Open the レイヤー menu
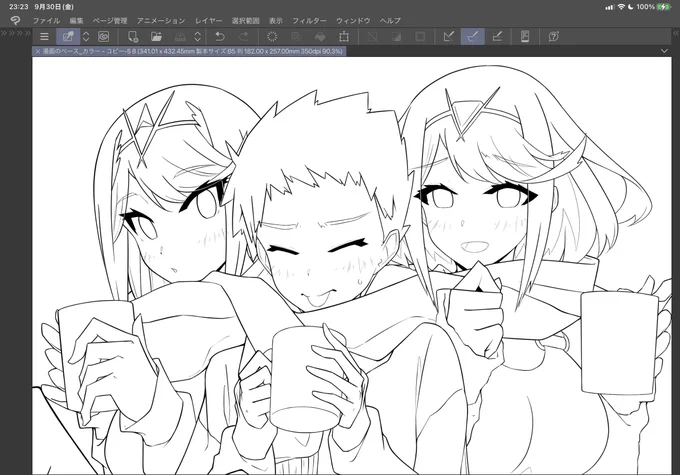The height and width of the screenshot is (475, 680). click(x=208, y=21)
